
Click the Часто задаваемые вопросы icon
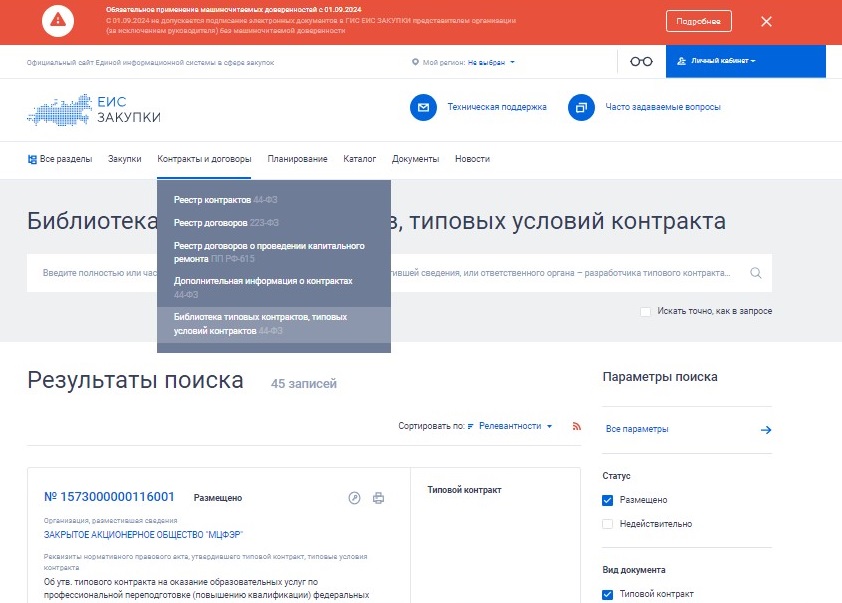click(581, 107)
